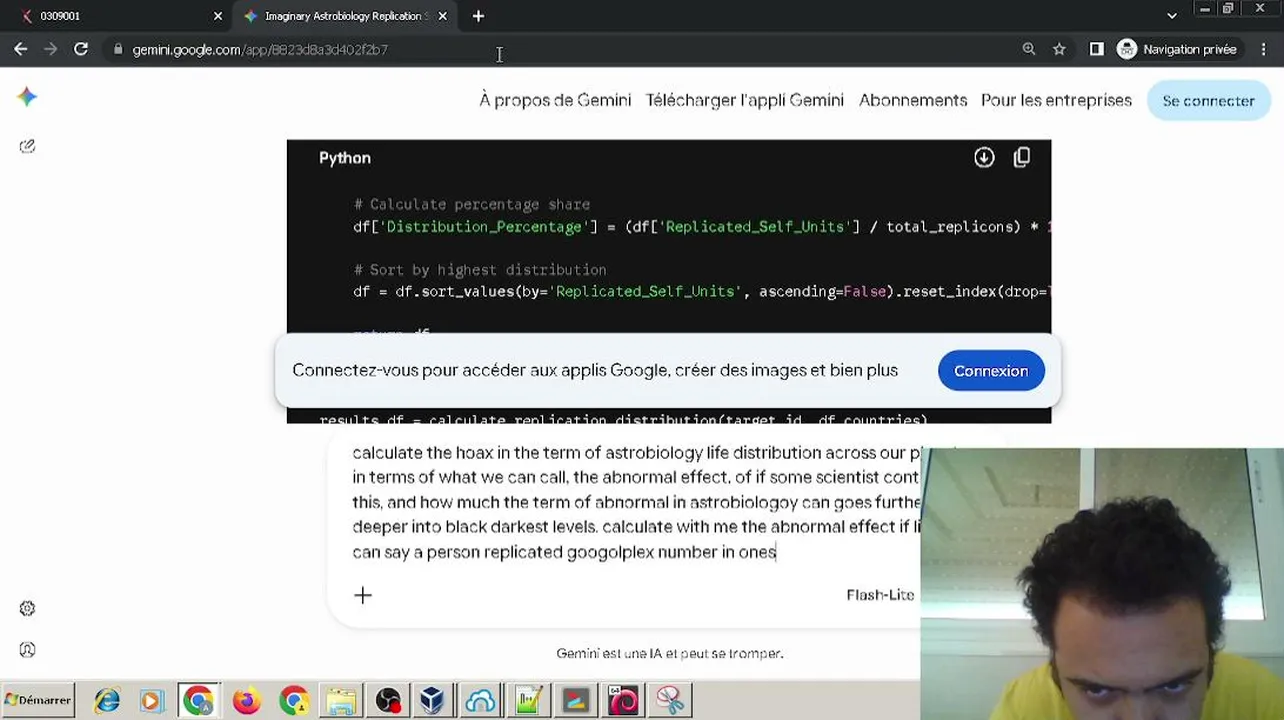1284x720 pixels.
Task: Go to Abonnements page
Action: [913, 100]
